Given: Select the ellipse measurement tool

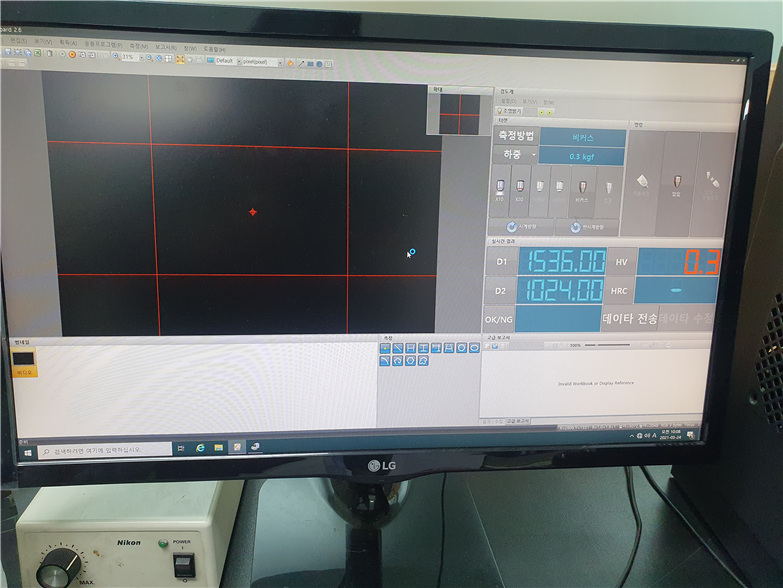Looking at the screenshot, I should (x=474, y=348).
